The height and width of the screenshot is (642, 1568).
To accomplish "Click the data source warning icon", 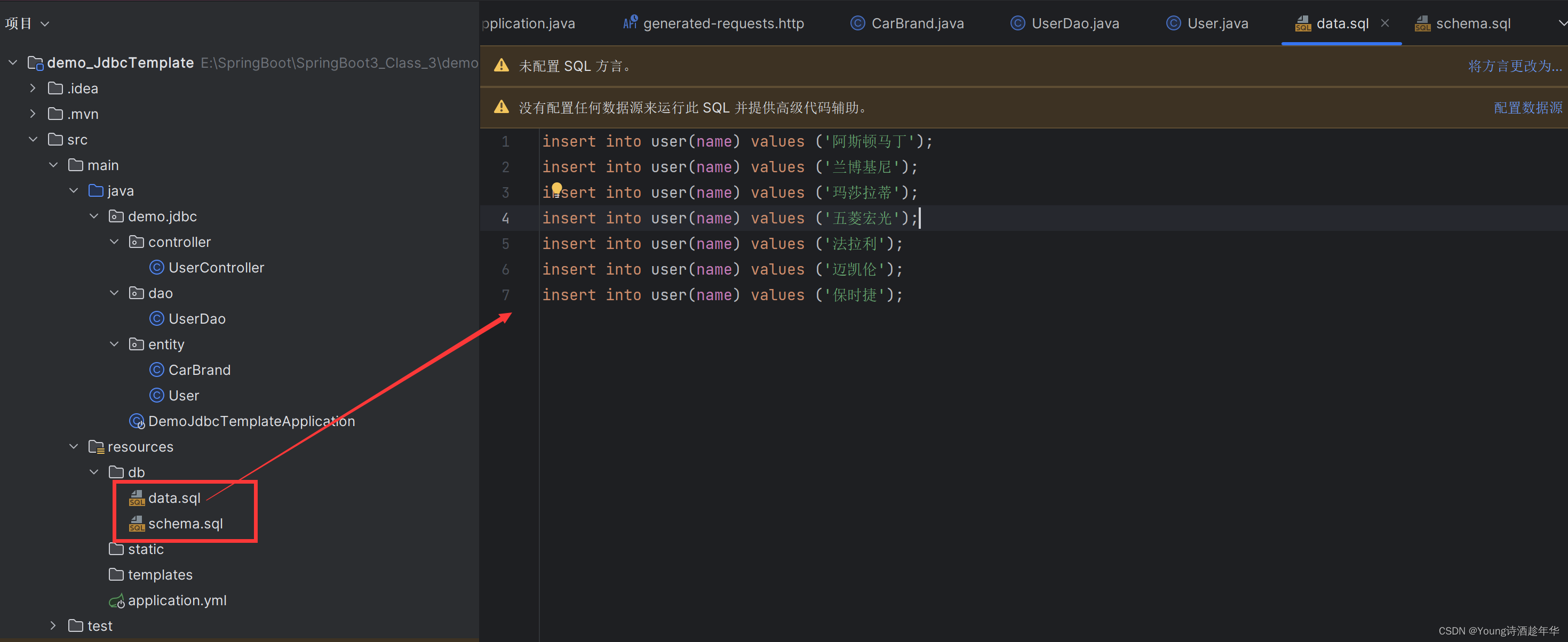I will (502, 107).
